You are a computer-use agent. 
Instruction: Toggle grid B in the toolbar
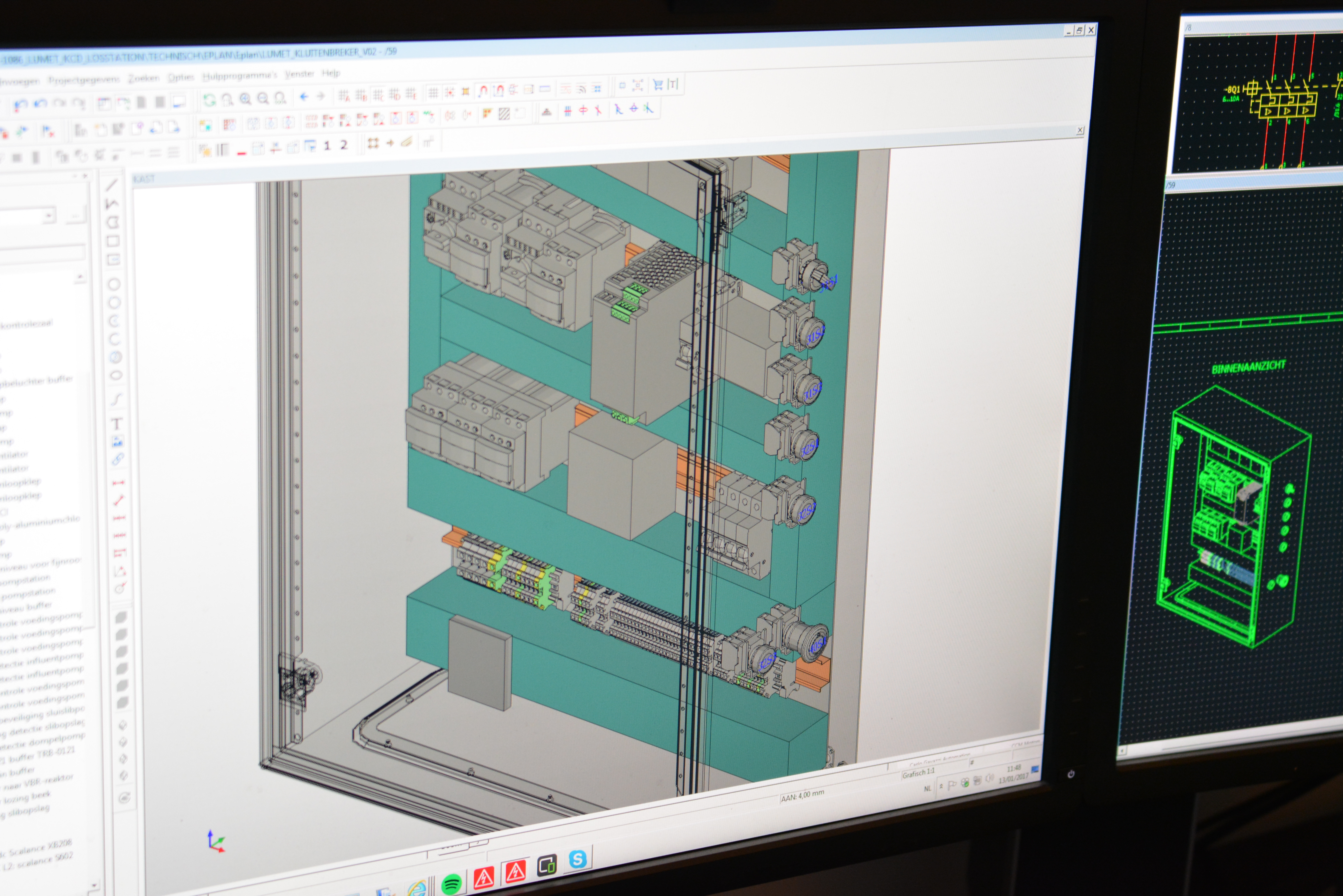[361, 95]
